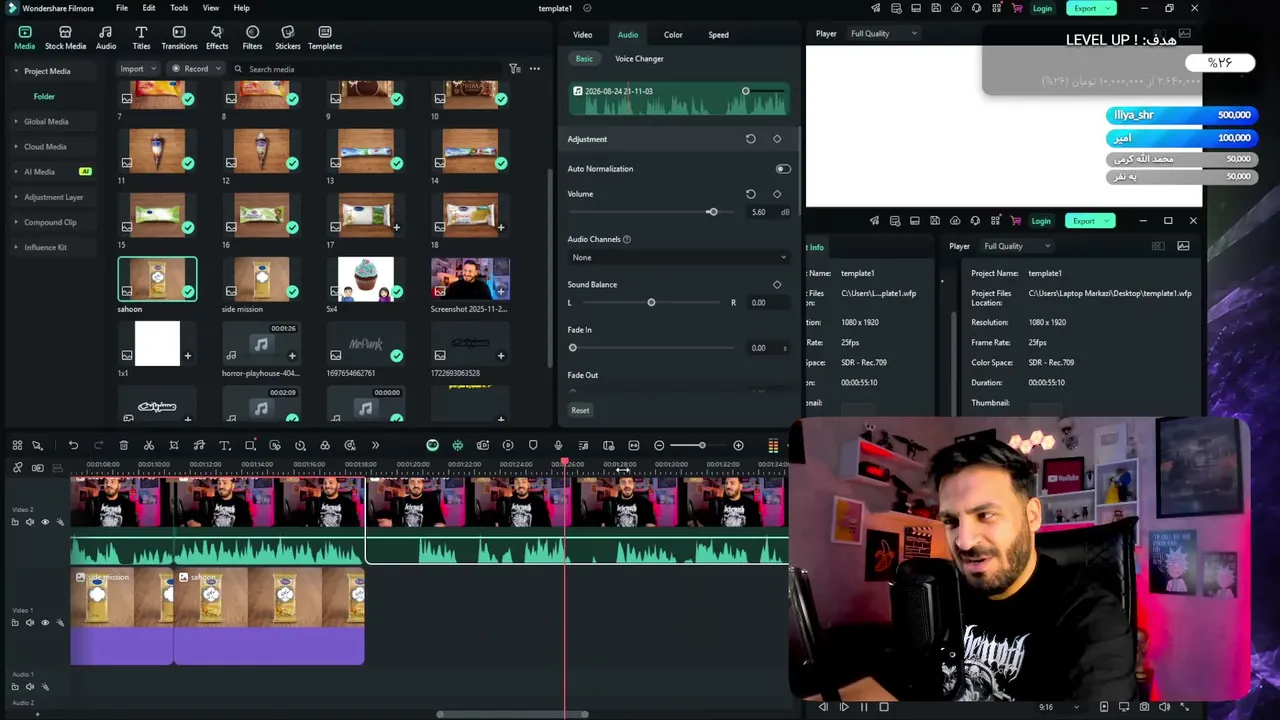Select the Basic audio sub-tab
This screenshot has height=720, width=1280.
[x=584, y=59]
